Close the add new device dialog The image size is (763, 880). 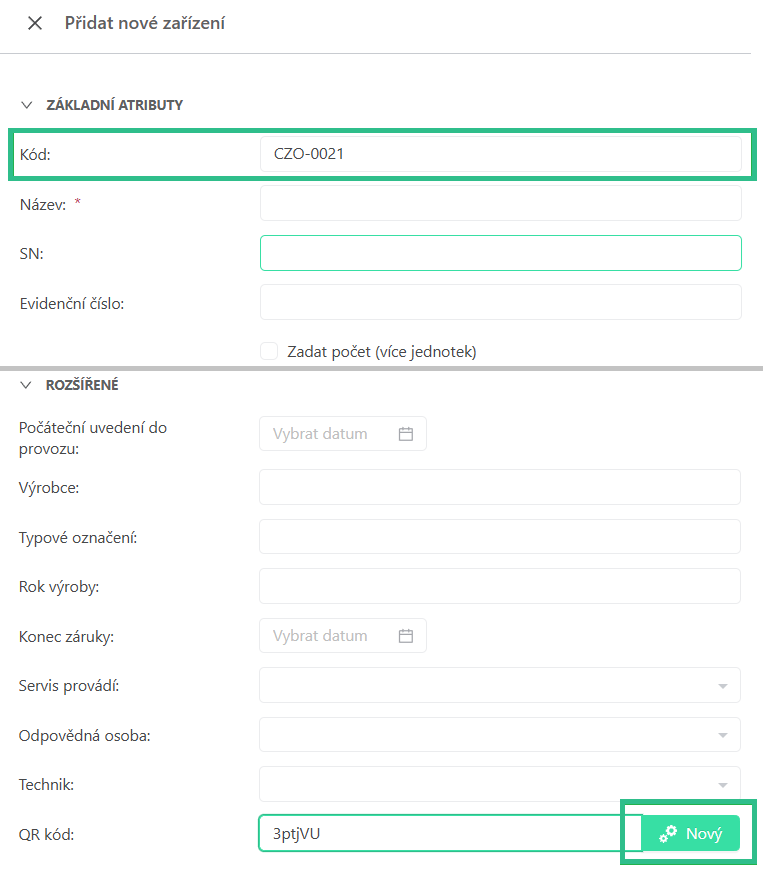35,23
